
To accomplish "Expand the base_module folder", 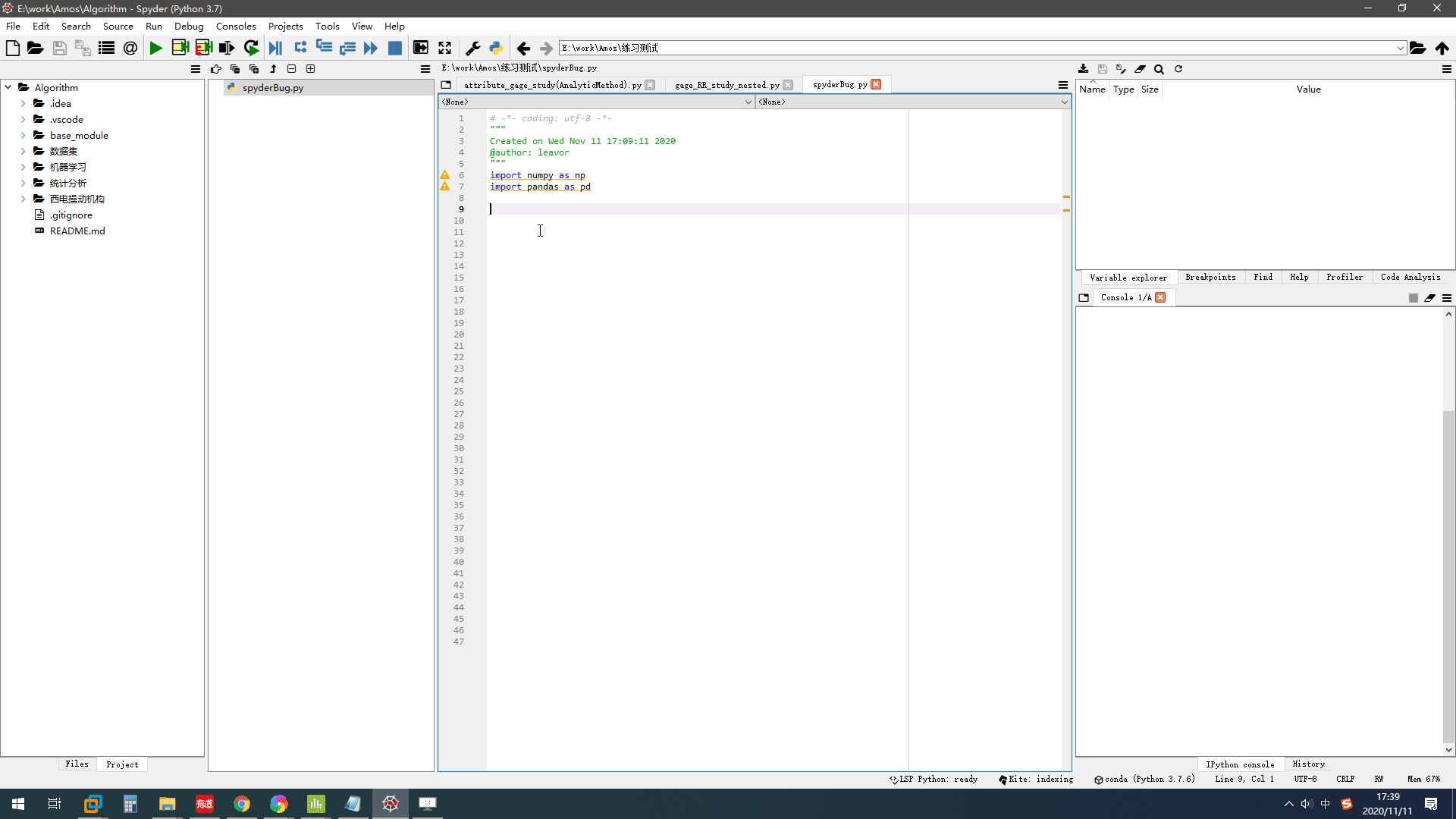I will tap(22, 135).
